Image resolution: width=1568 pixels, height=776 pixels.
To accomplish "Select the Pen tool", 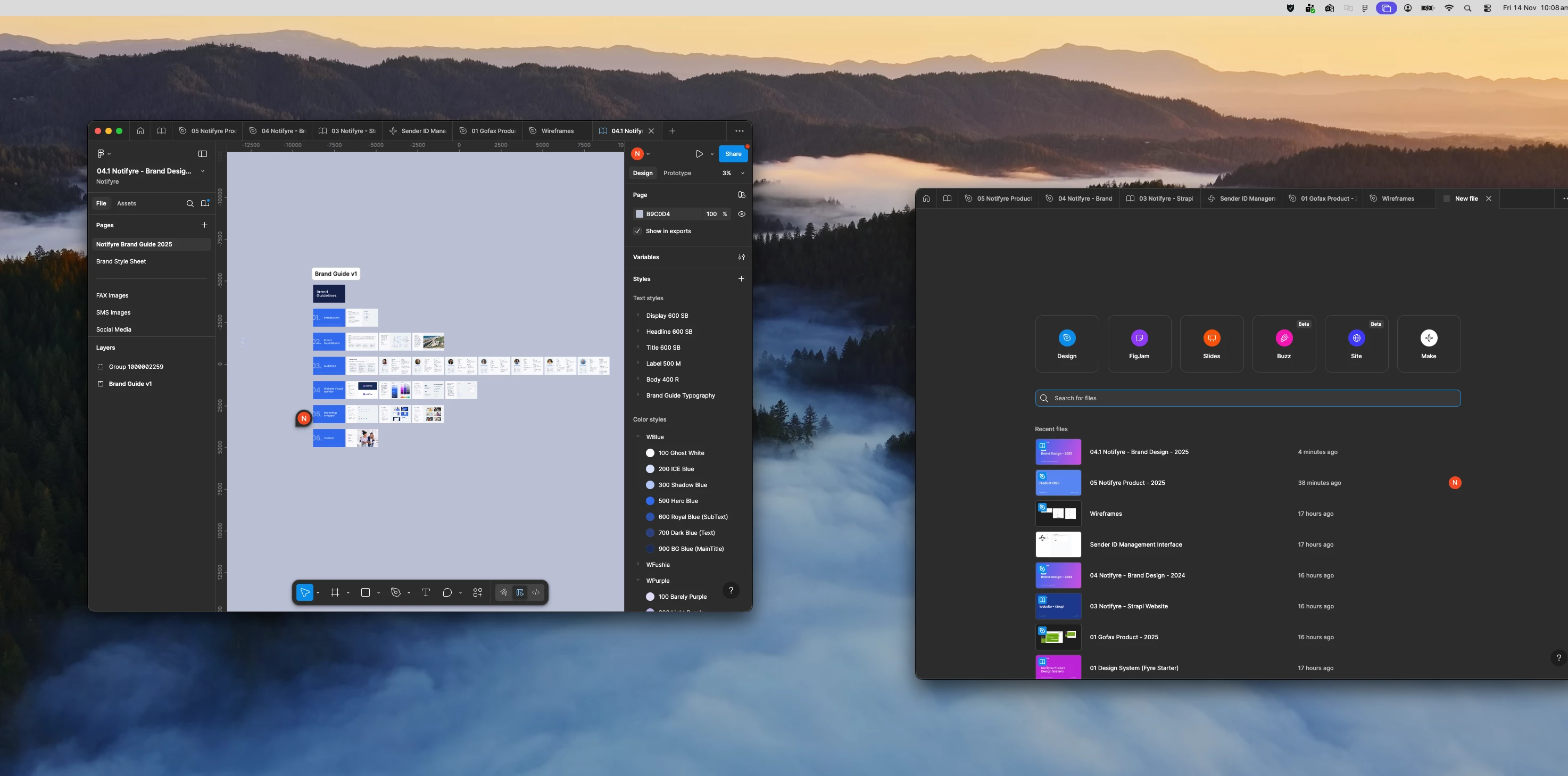I will tap(396, 592).
